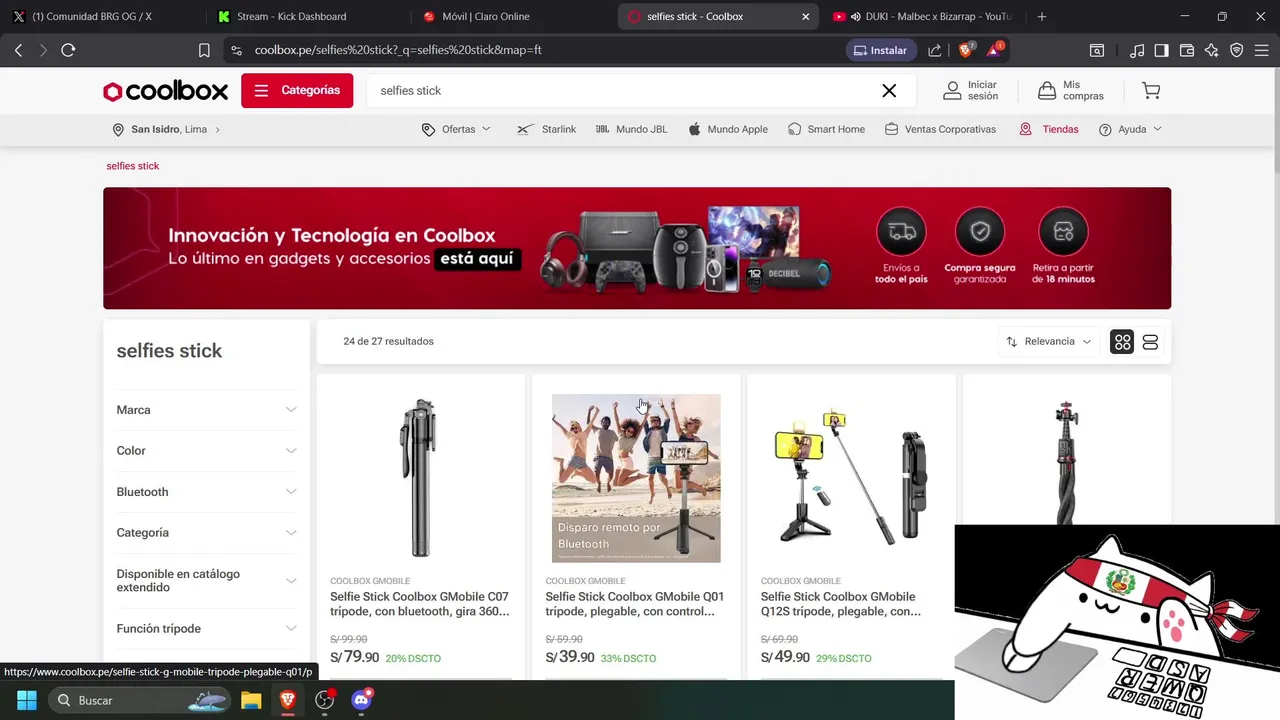The height and width of the screenshot is (720, 1280).
Task: Toggle the browser sidebar panel icon
Action: pos(1161,50)
